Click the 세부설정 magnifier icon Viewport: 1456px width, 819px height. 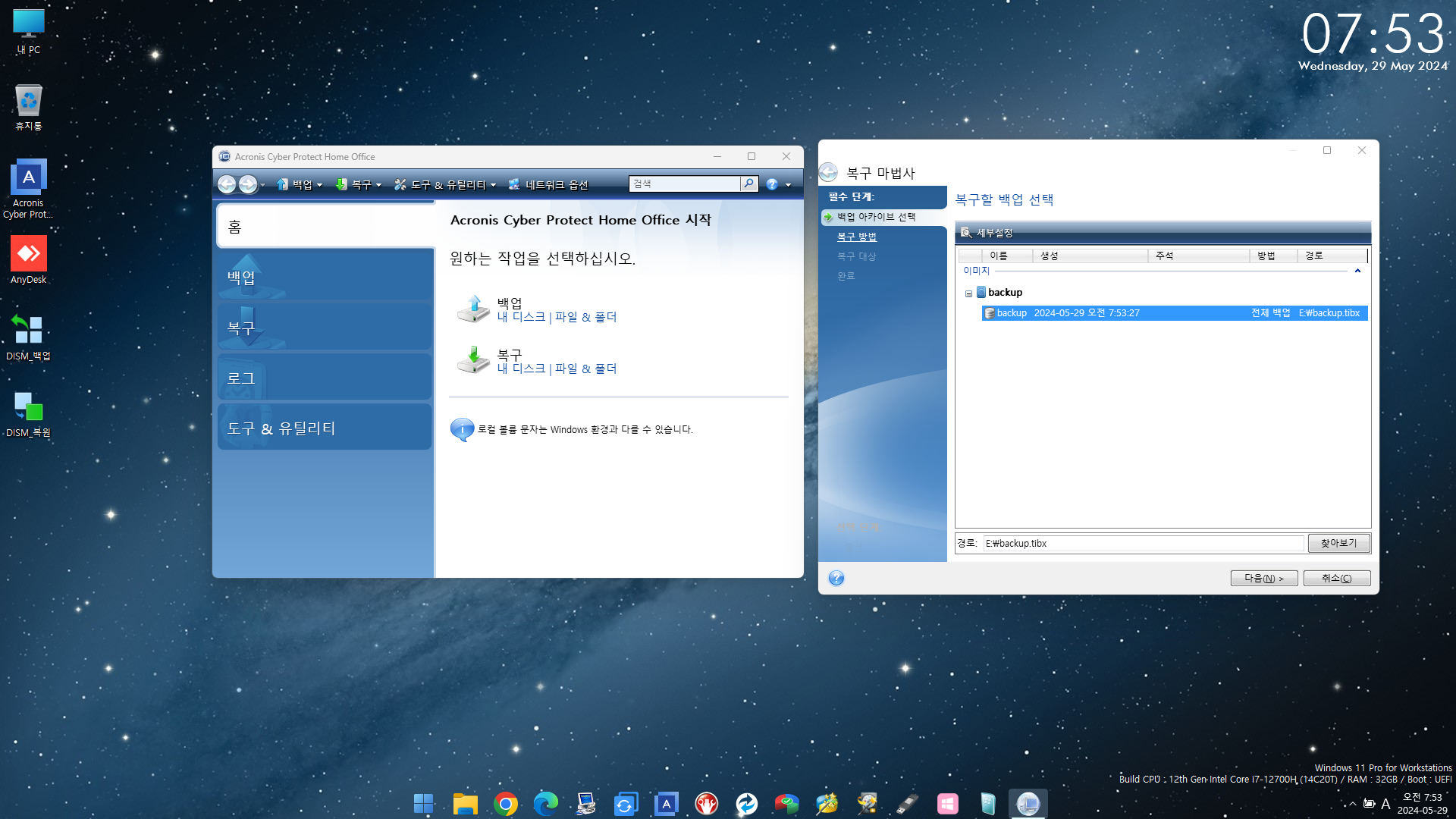(966, 233)
